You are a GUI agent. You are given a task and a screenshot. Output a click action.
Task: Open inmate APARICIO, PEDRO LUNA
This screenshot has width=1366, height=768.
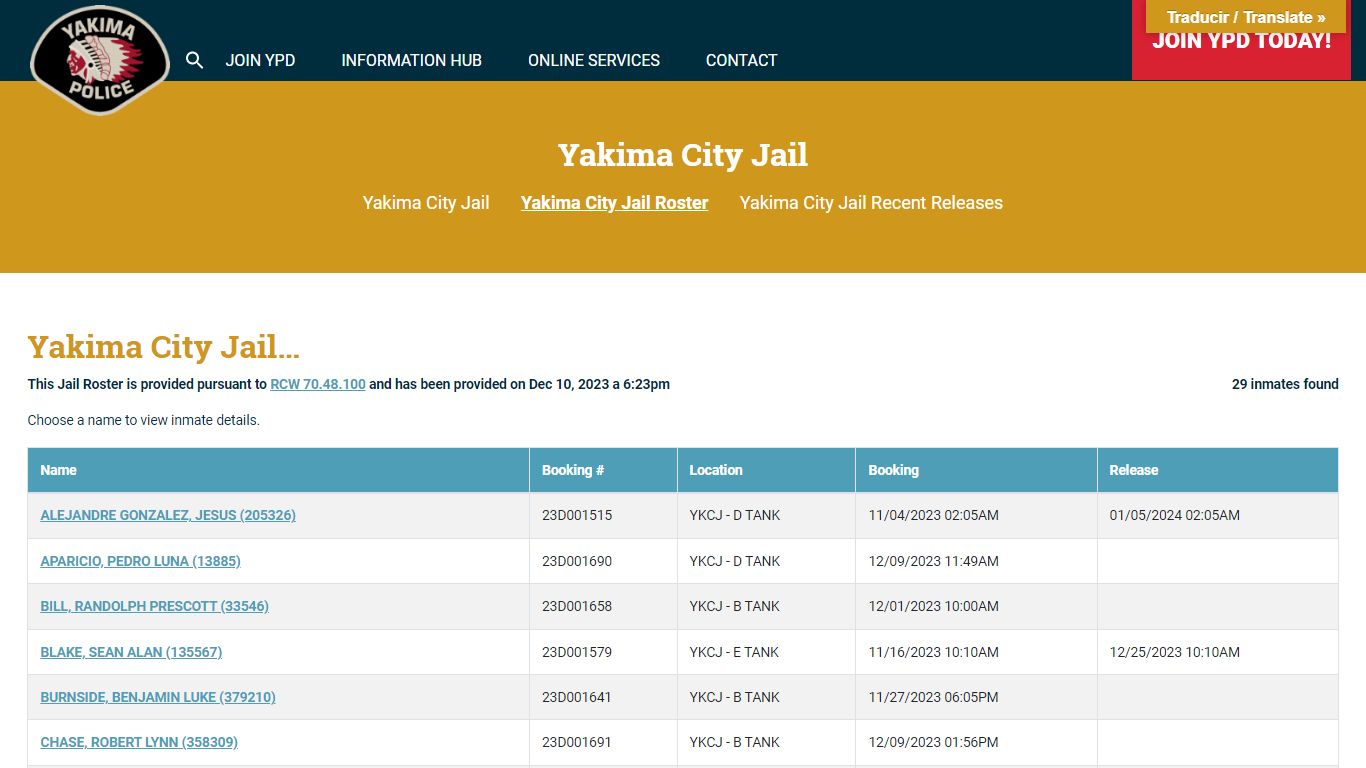coord(140,561)
